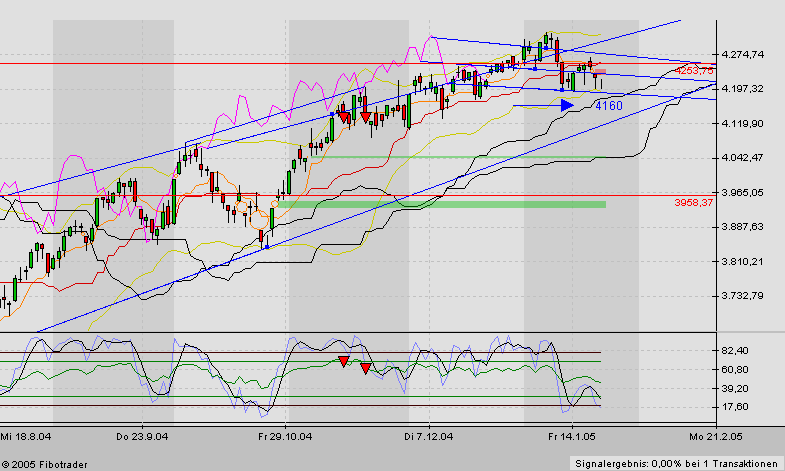Viewport: 785px width, 471px height.
Task: Click oscillator scale value 39,20
Action: coord(735,388)
